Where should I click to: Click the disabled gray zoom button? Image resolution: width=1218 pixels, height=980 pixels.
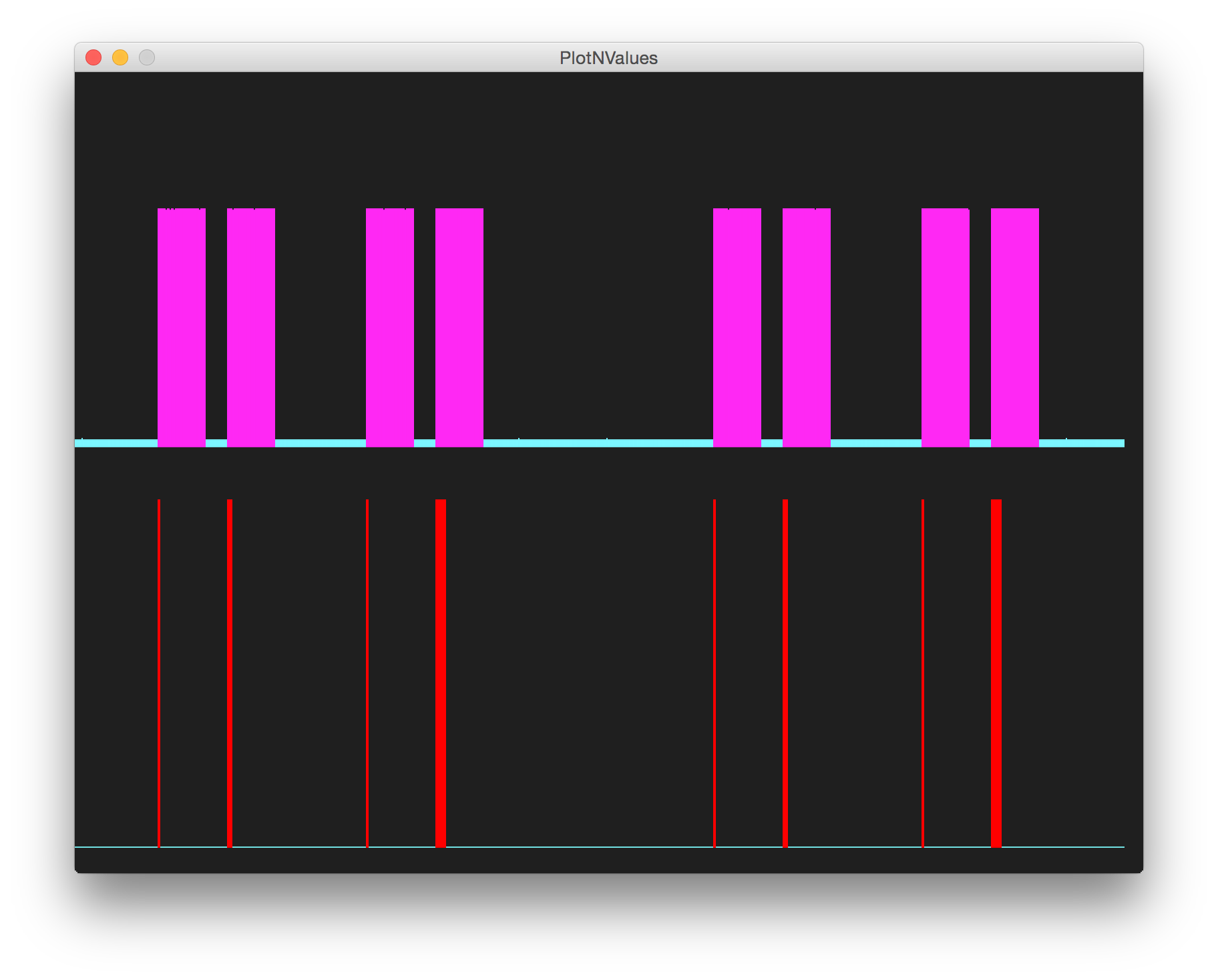(147, 58)
